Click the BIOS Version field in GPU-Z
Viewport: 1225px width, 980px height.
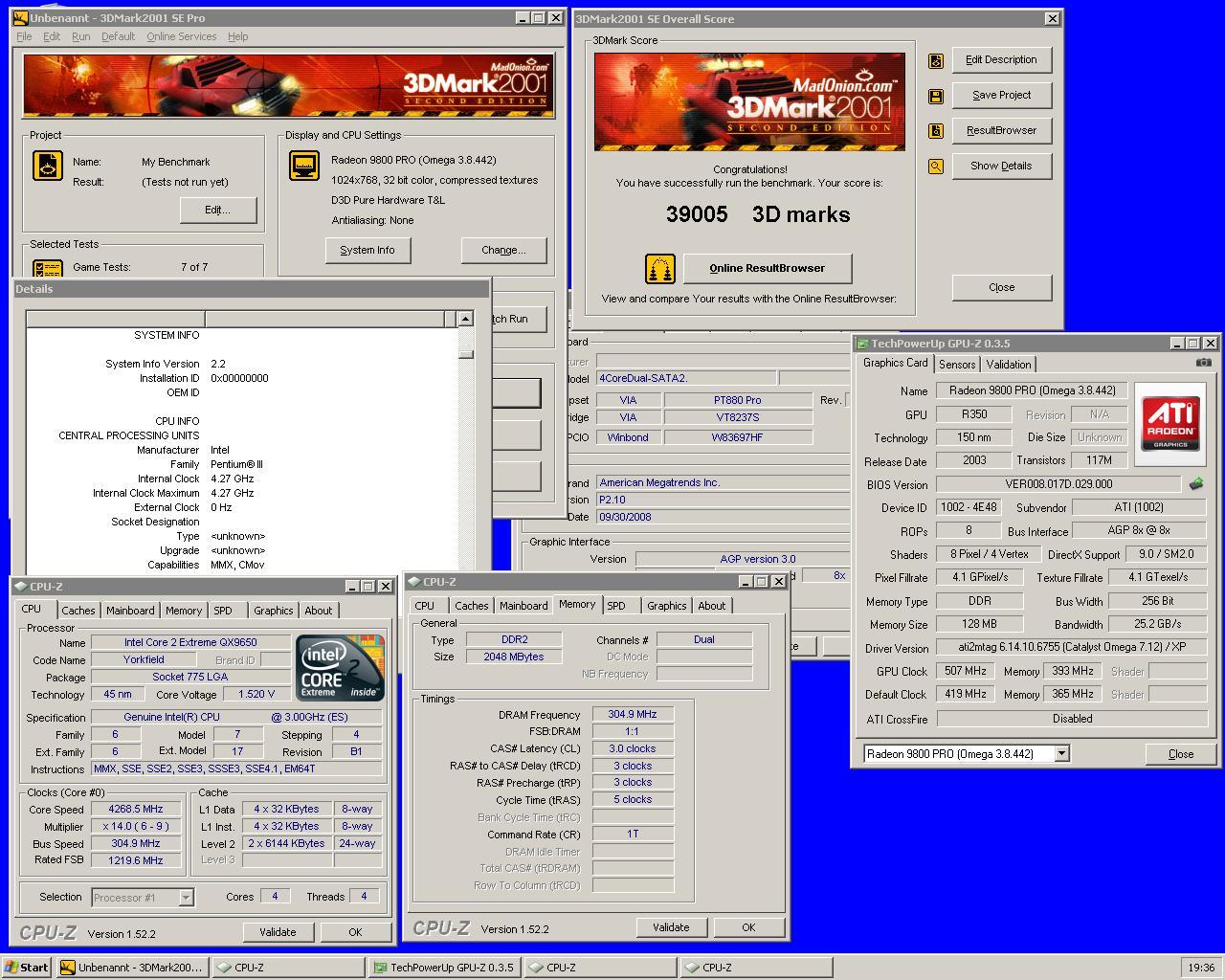(x=1058, y=484)
